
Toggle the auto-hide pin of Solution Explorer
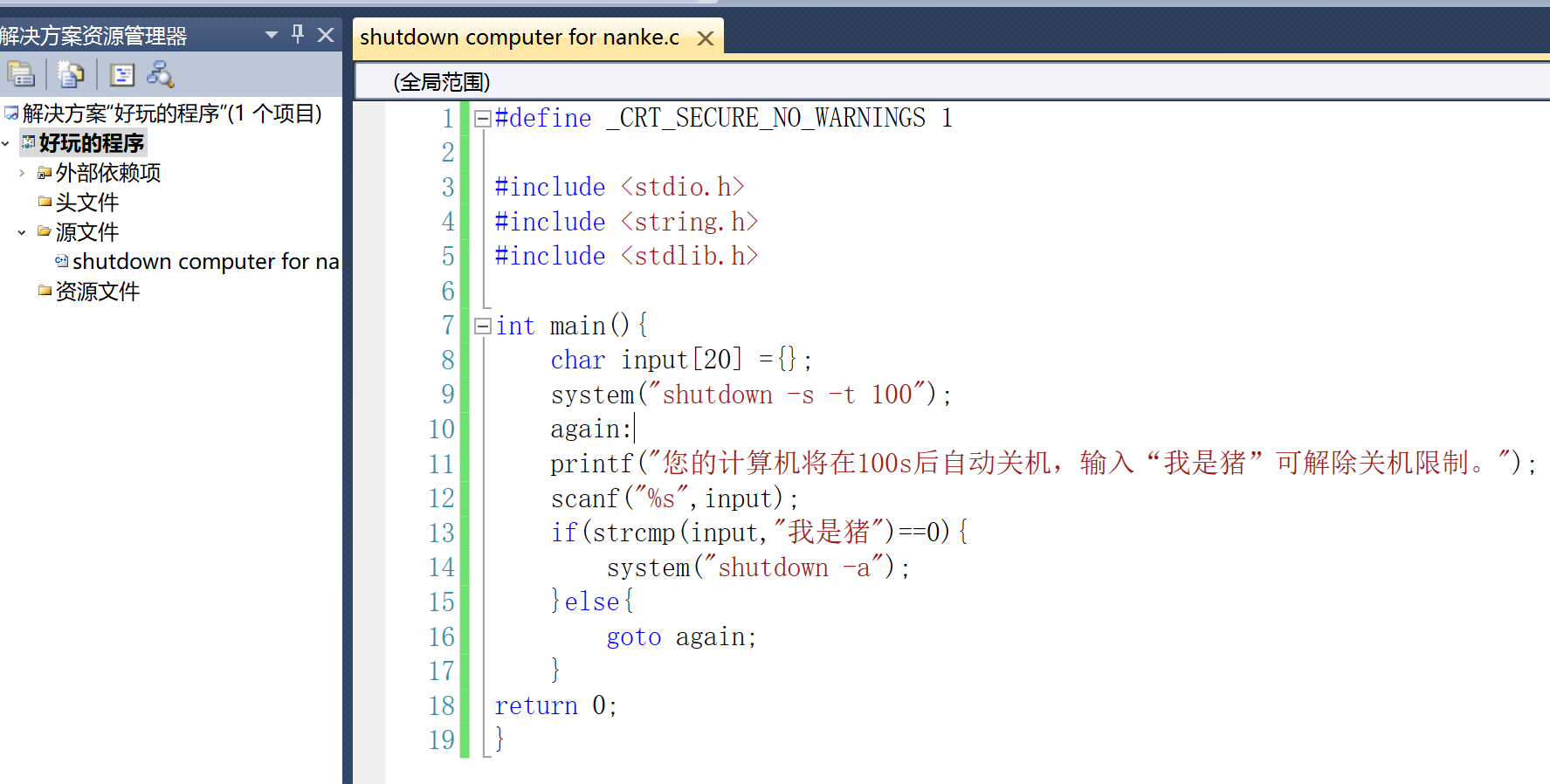[298, 34]
